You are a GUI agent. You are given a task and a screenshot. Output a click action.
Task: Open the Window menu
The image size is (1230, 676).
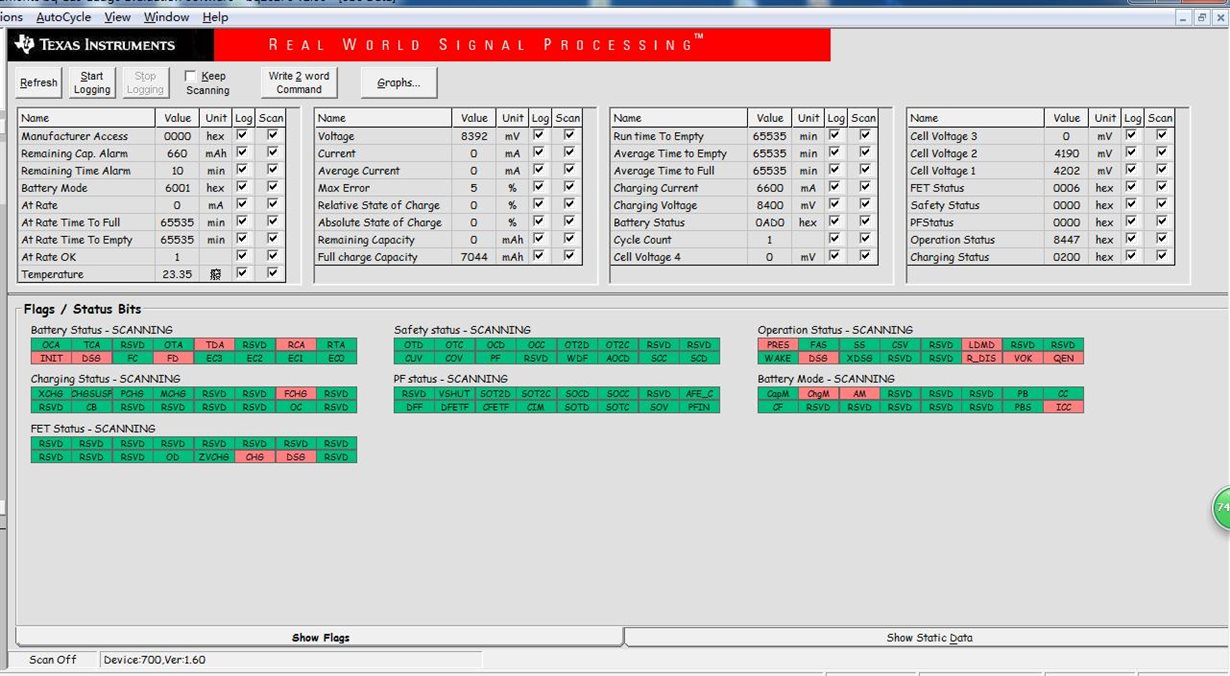tap(166, 17)
